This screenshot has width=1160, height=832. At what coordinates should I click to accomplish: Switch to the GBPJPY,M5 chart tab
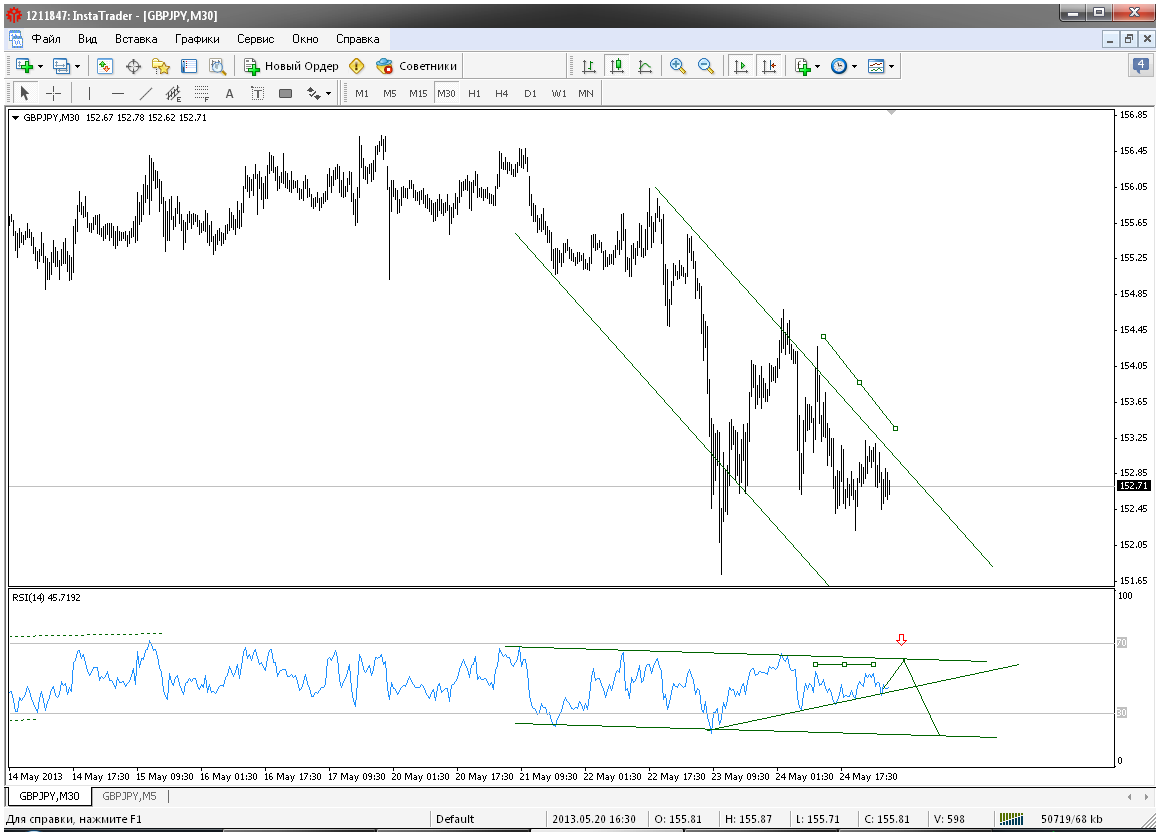pyautogui.click(x=129, y=797)
